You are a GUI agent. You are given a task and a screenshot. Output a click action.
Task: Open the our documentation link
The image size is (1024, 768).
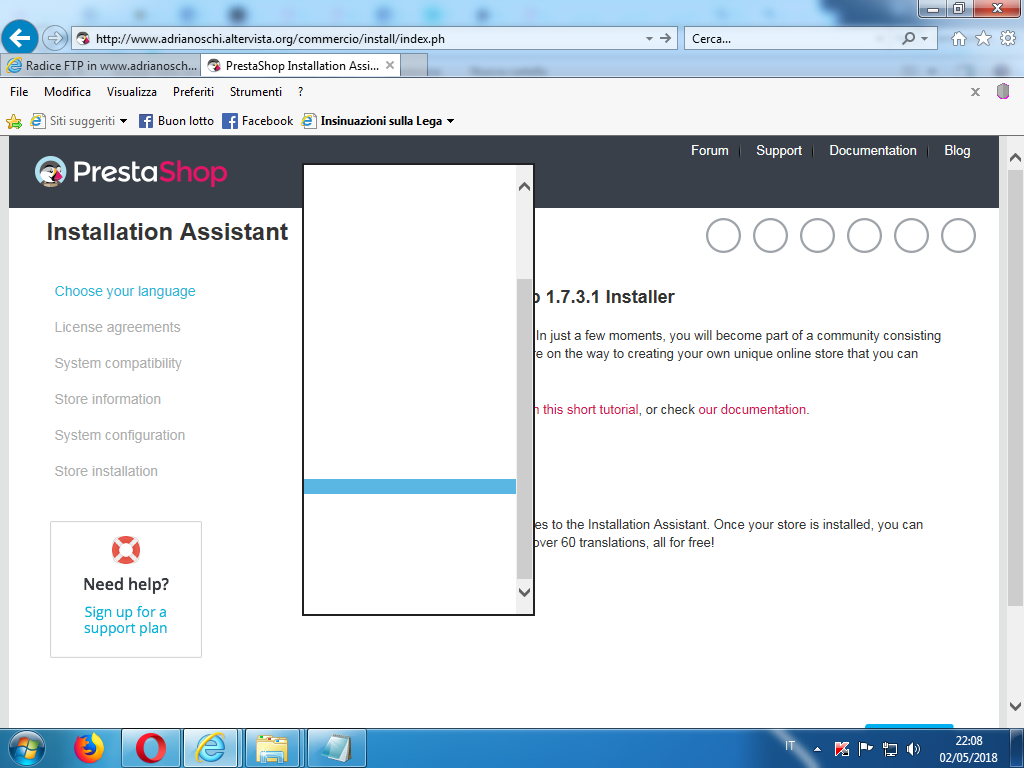click(752, 409)
